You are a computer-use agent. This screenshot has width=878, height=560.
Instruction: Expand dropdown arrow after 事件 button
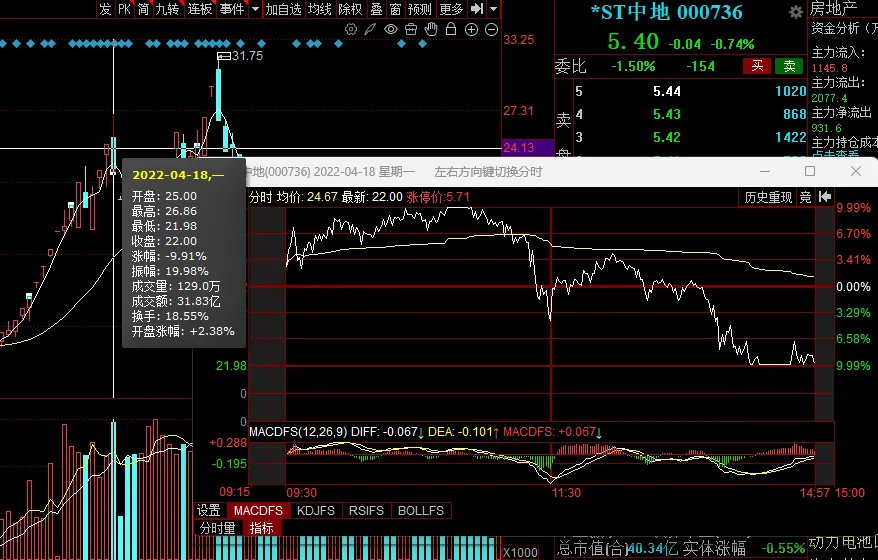255,9
